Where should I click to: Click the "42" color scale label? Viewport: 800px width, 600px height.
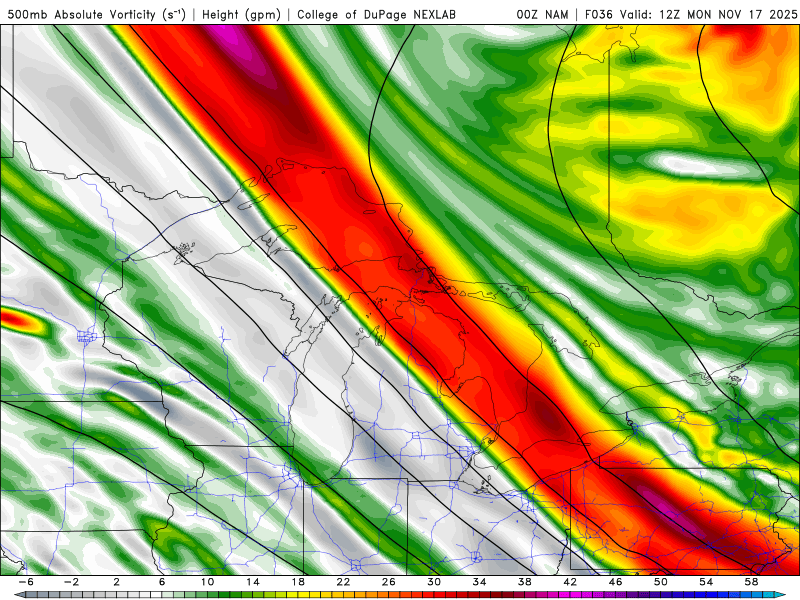pos(570,582)
